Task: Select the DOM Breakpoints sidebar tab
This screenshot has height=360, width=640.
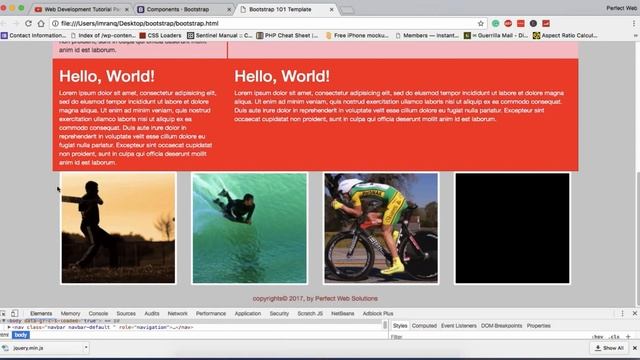Action: coord(502,326)
